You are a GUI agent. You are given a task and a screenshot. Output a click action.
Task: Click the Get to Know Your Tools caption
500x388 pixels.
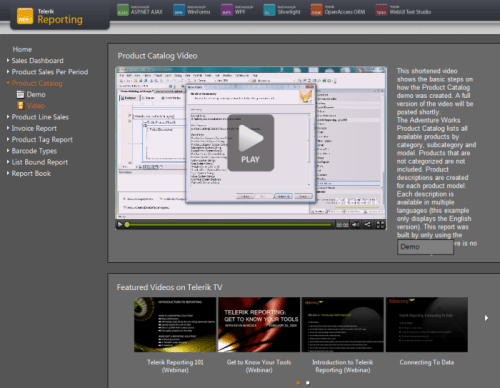[259, 366]
